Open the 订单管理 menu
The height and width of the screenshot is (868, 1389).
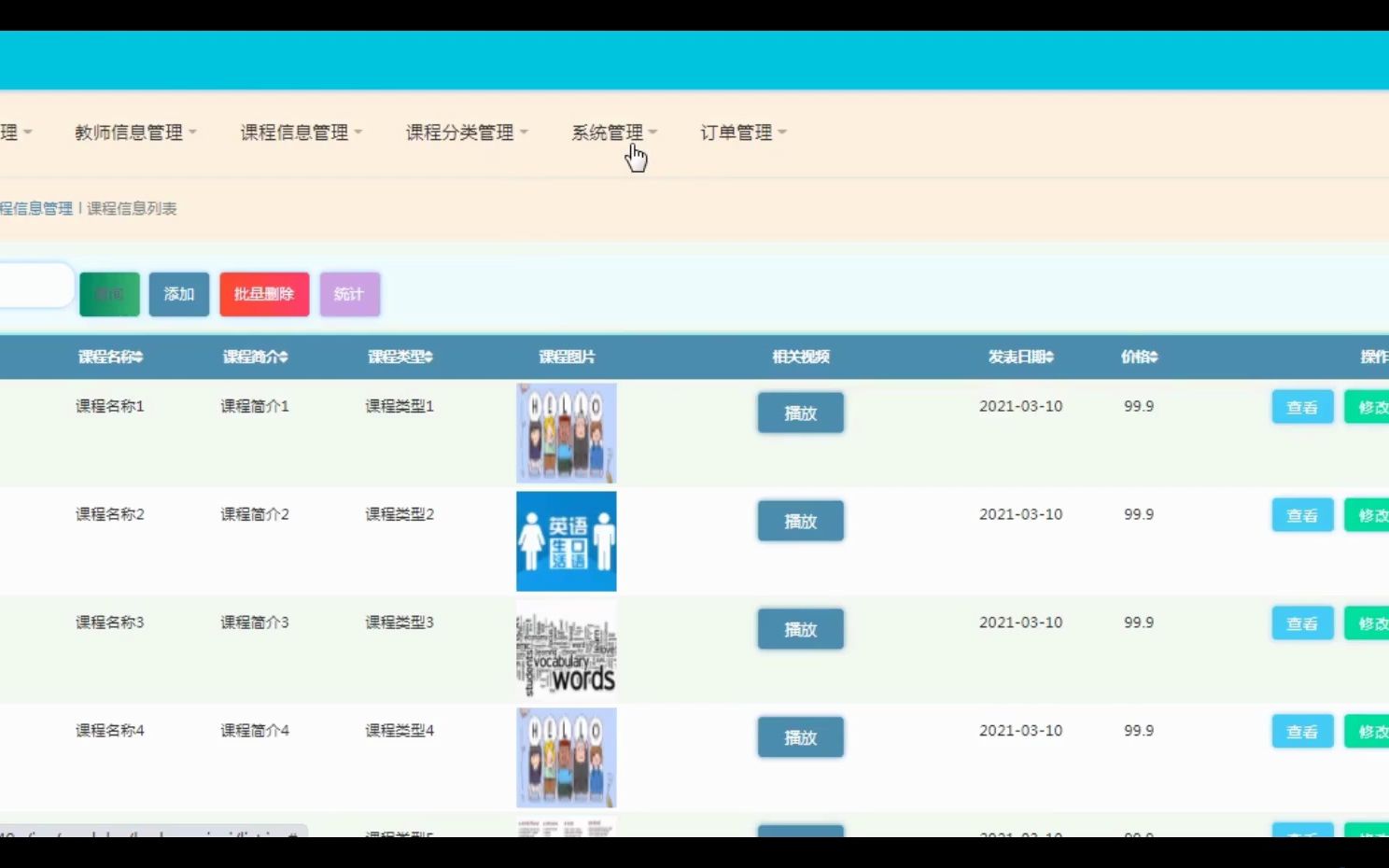tap(736, 133)
